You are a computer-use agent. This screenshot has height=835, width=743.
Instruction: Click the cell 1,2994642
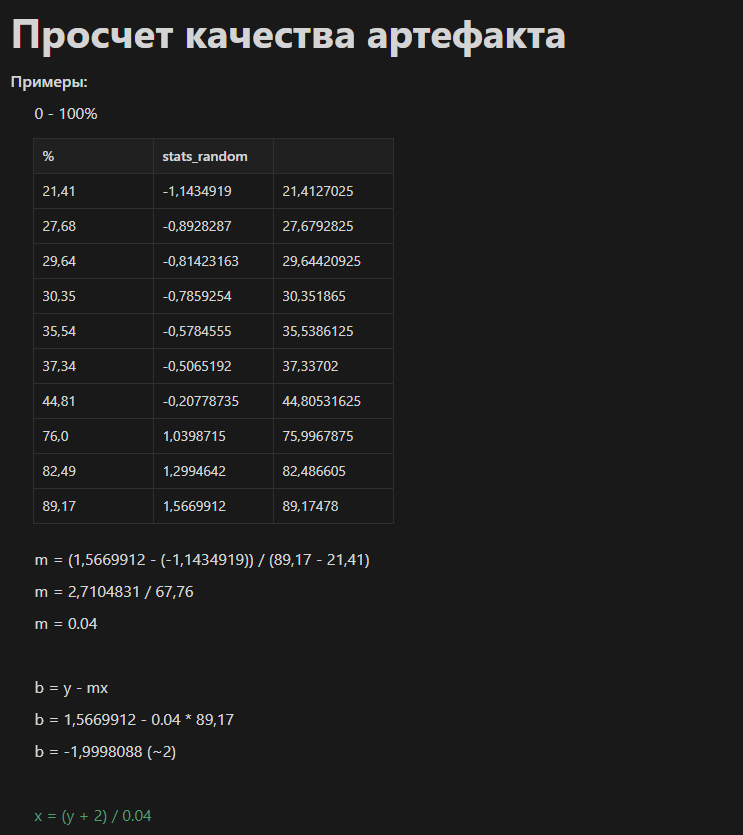click(214, 471)
